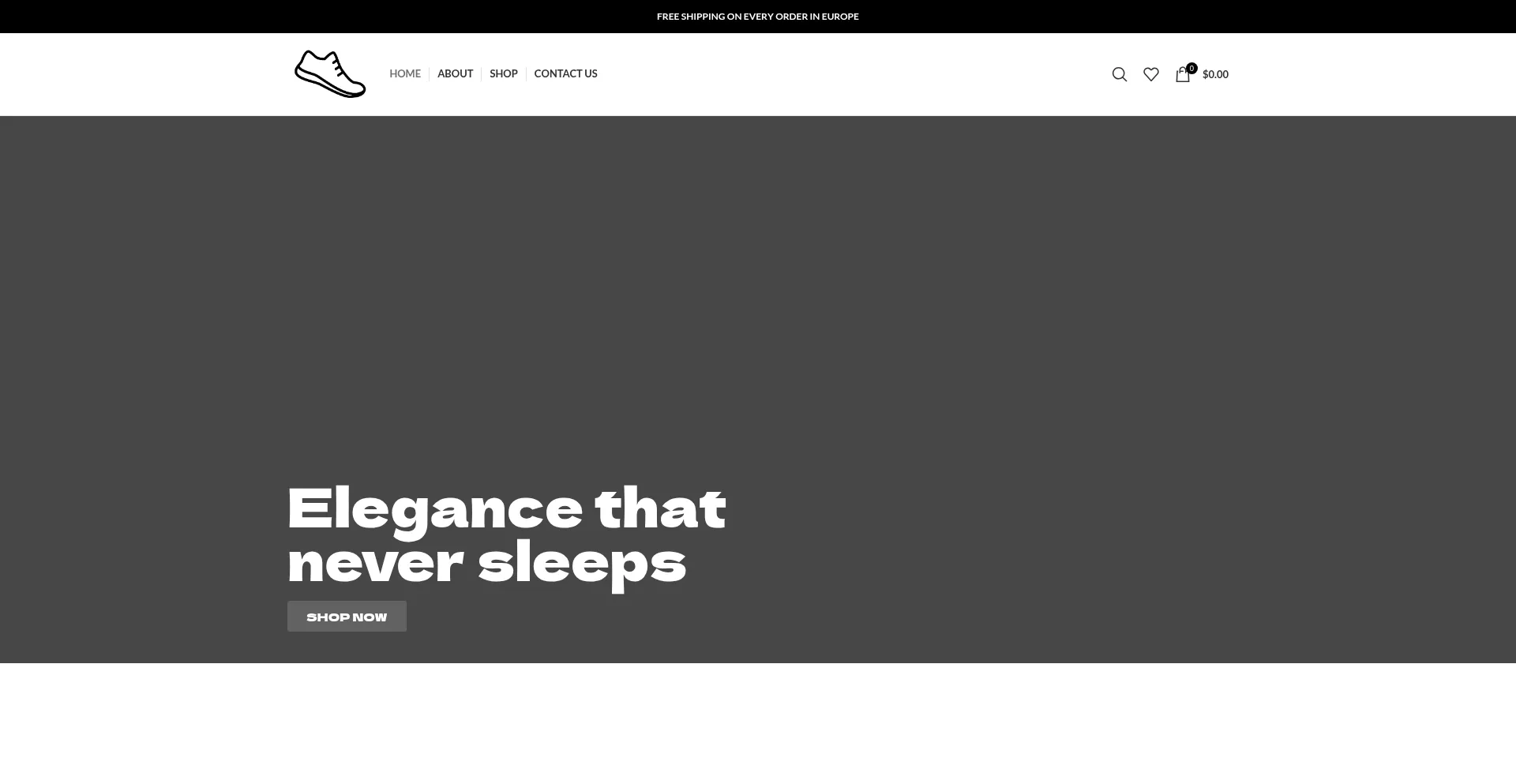Open the CONTACT US menu link

tap(565, 73)
